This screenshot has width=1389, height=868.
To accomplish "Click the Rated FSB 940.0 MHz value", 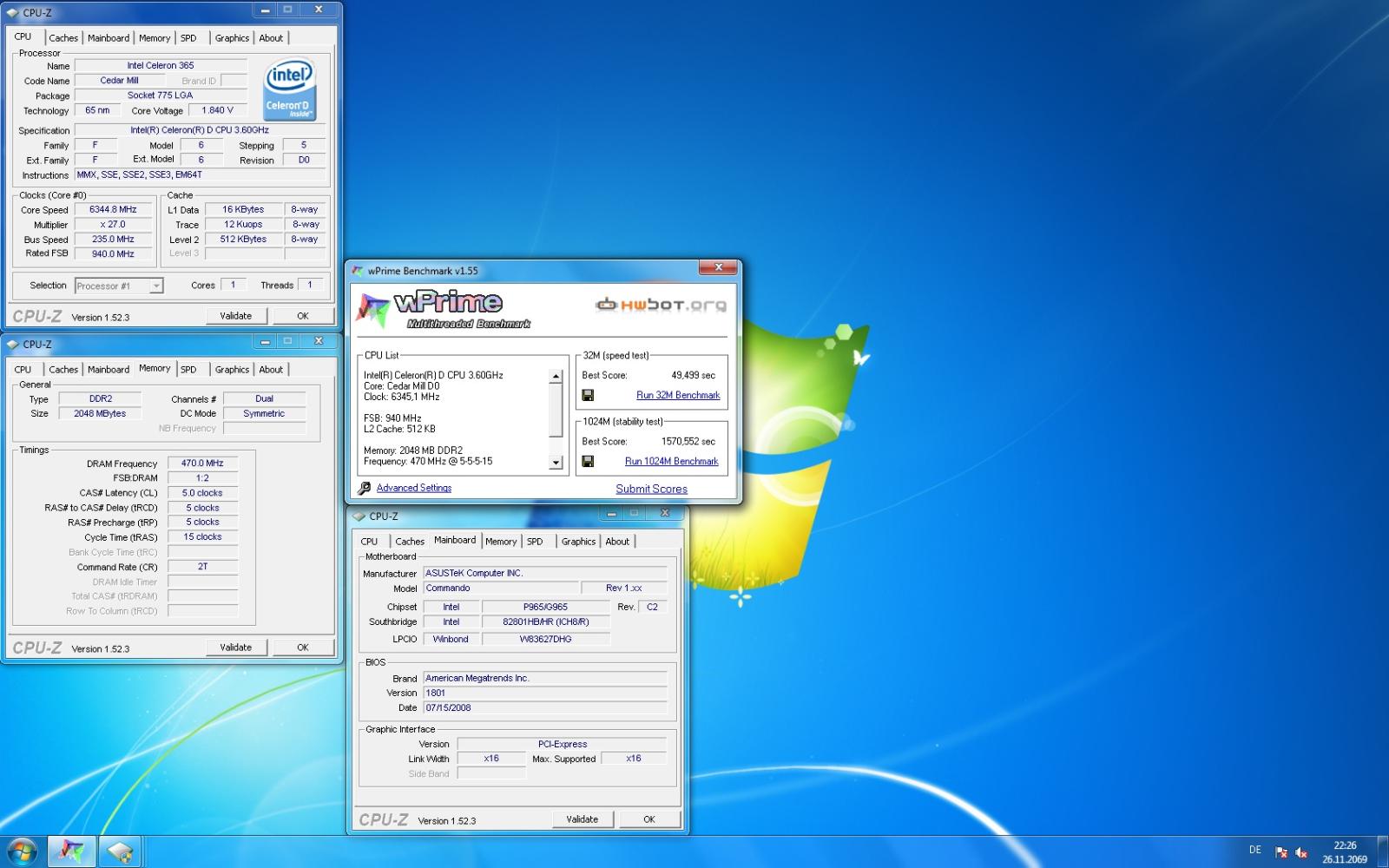I will pos(113,254).
